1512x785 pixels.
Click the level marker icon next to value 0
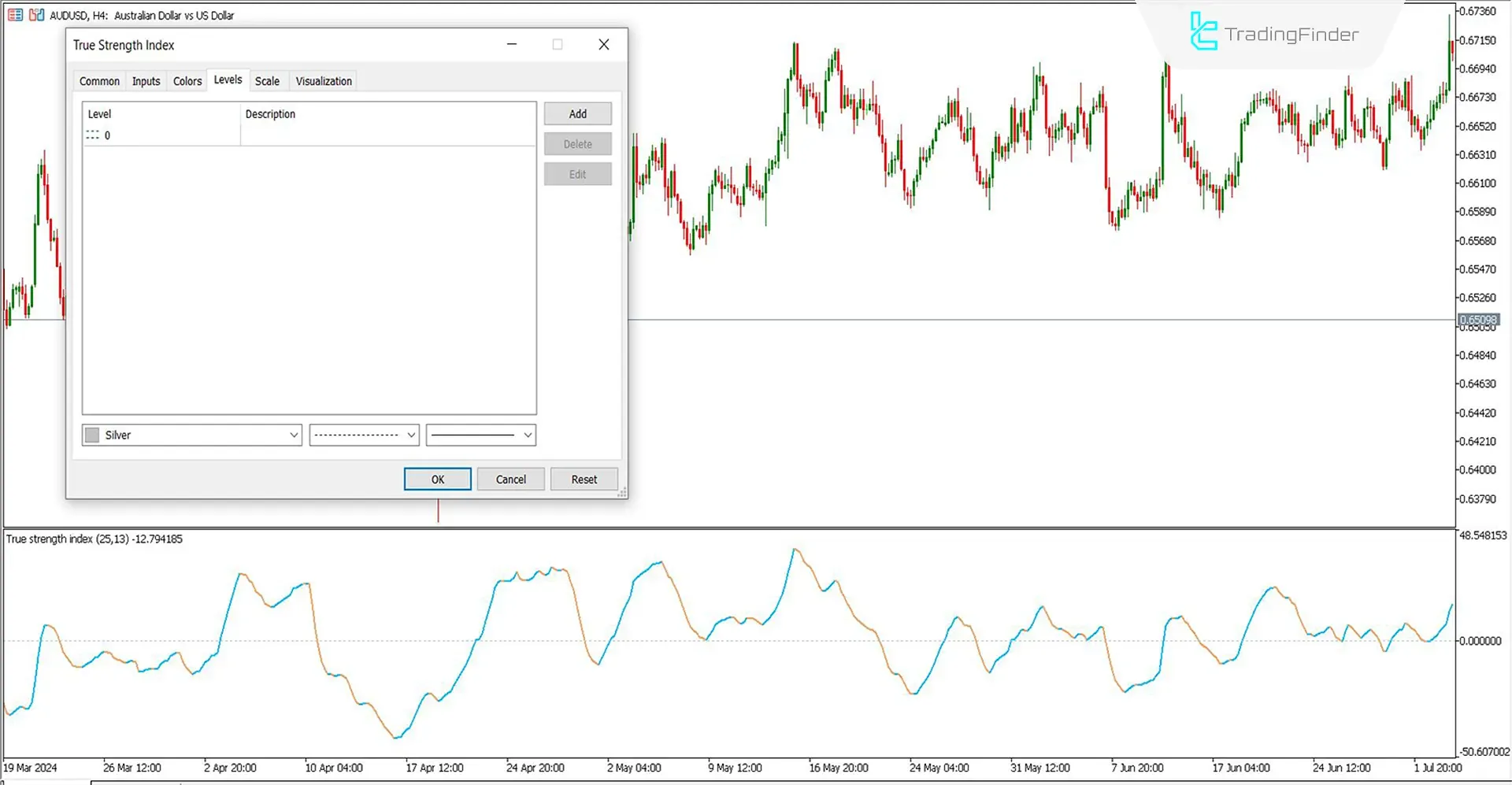tap(93, 135)
